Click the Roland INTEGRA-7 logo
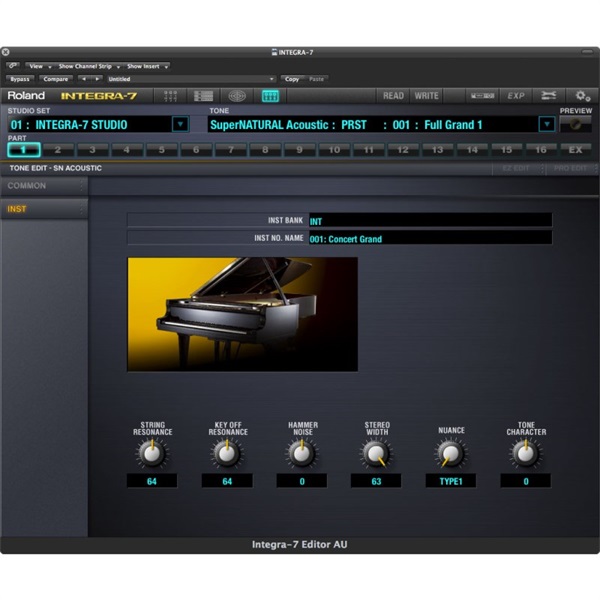 (72, 96)
